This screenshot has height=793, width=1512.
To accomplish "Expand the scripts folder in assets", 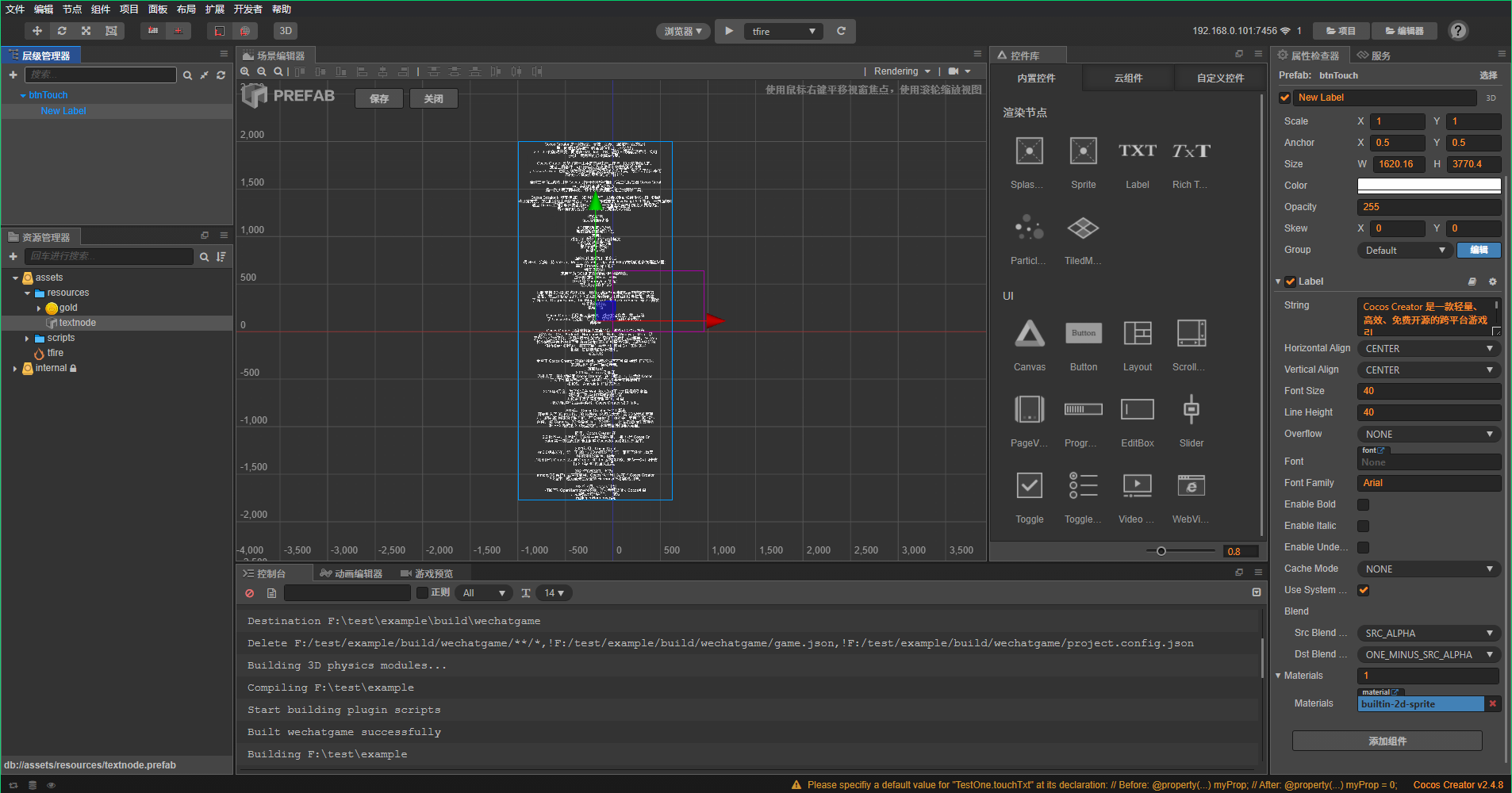I will coord(27,339).
